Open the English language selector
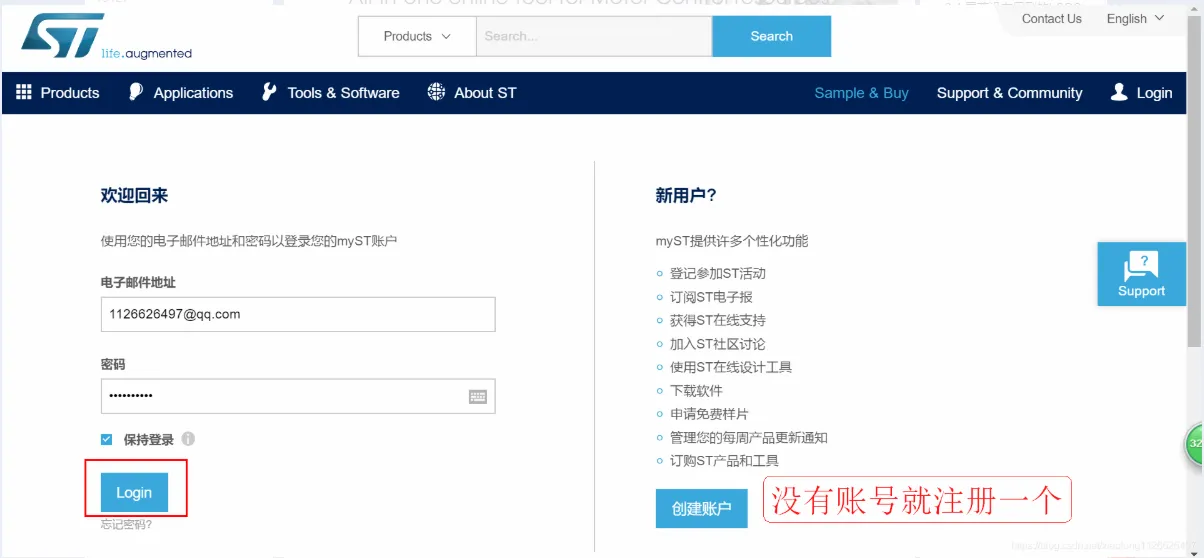Screen dimensions: 1204x558 [x=1135, y=18]
